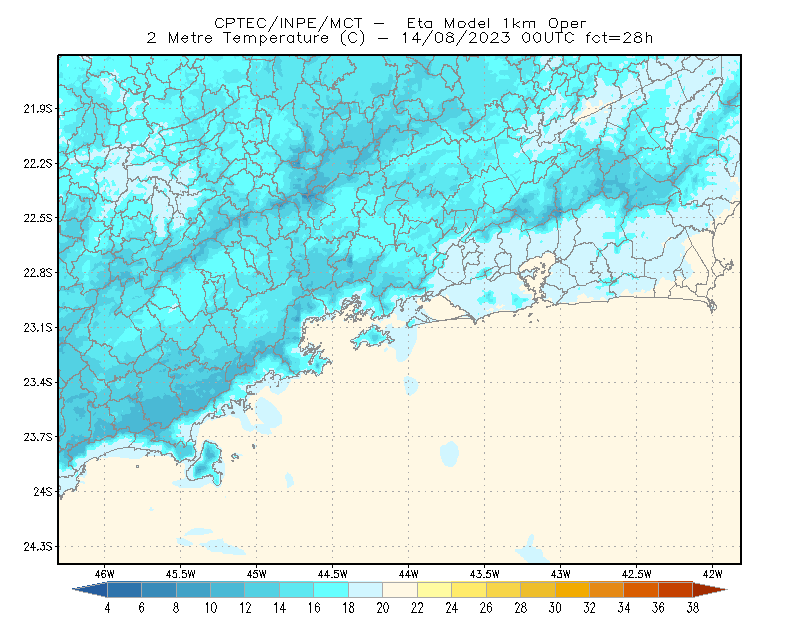Click the dark blue left arrow of colorbar
Viewport: 800px width, 618px height.
tap(90, 590)
